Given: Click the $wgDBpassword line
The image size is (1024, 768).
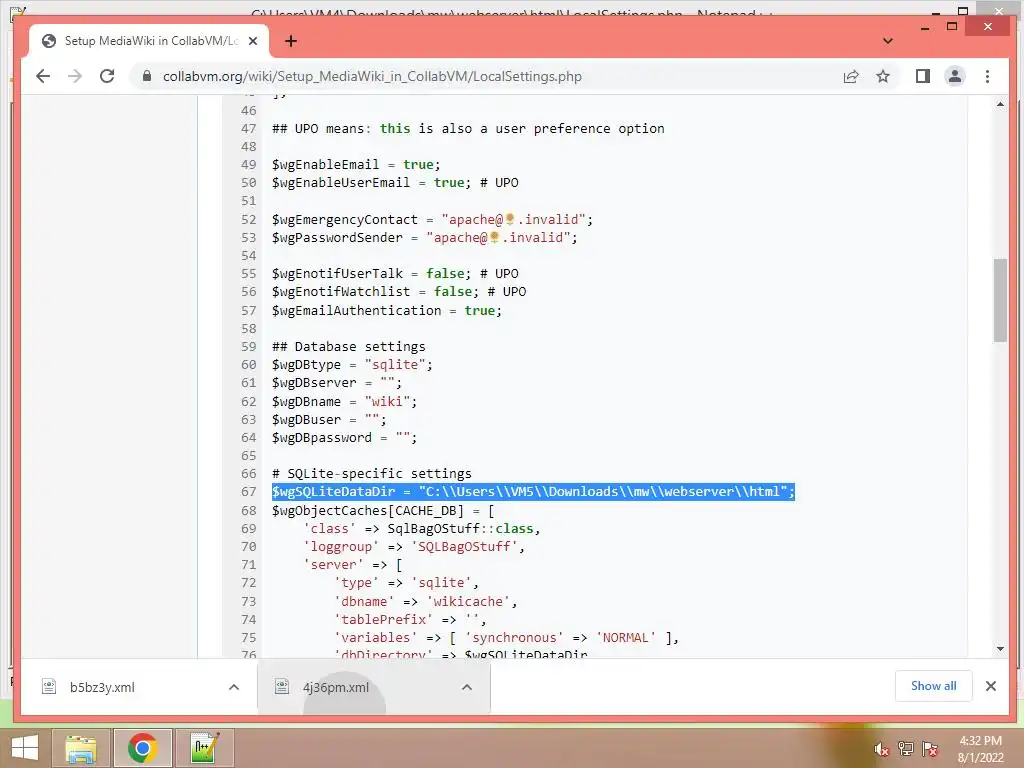Looking at the screenshot, I should (344, 438).
